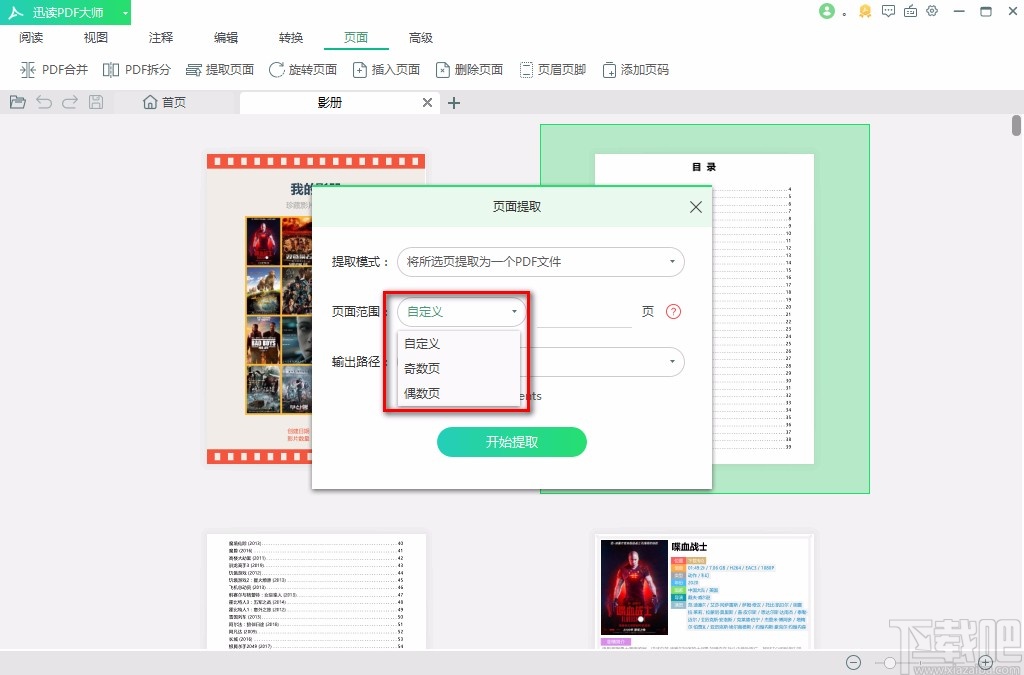Click the undo arrow icon

click(43, 101)
